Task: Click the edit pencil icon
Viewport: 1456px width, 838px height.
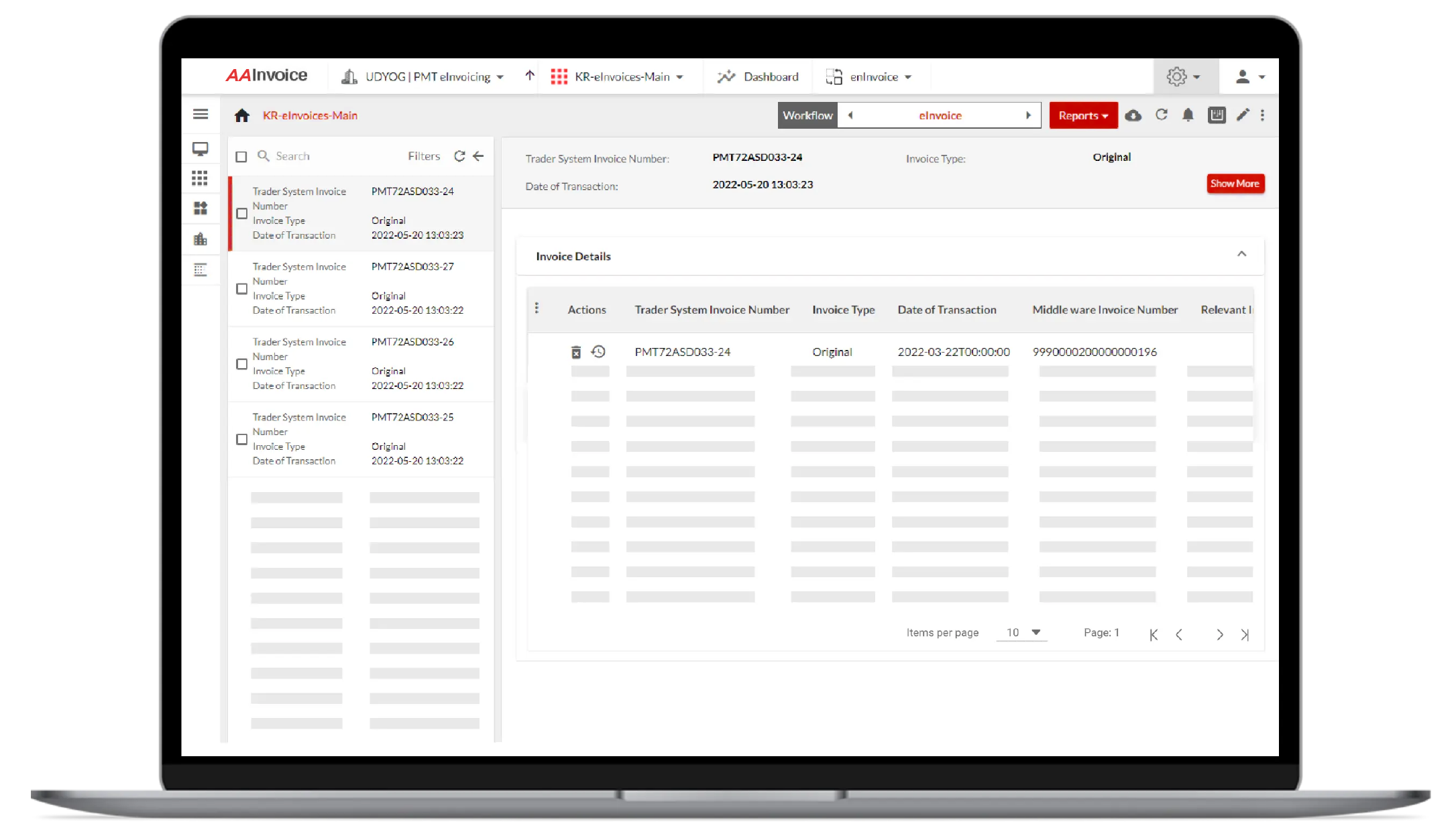Action: [x=1243, y=115]
